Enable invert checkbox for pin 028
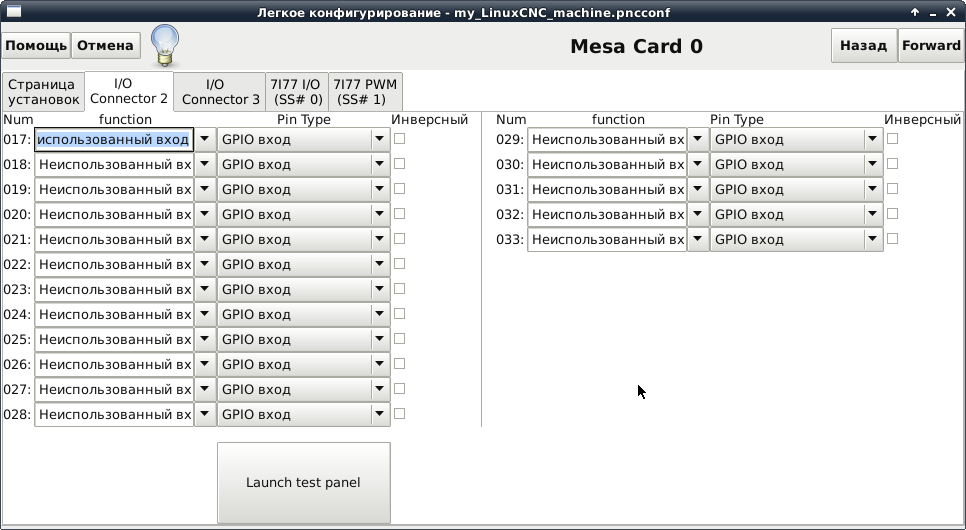This screenshot has height=530, width=966. [x=399, y=414]
